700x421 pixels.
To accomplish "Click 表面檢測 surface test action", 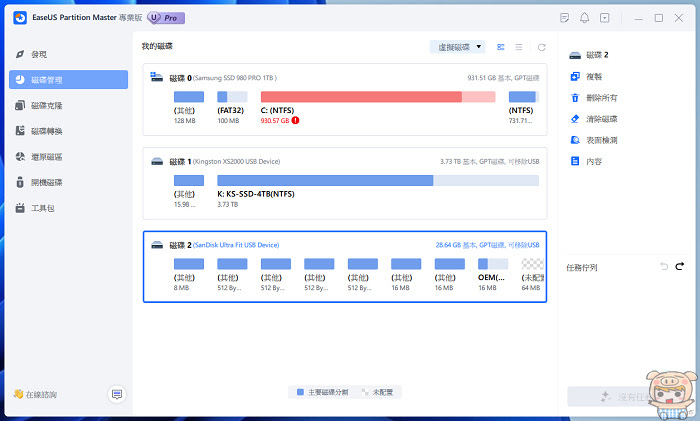I will click(594, 140).
